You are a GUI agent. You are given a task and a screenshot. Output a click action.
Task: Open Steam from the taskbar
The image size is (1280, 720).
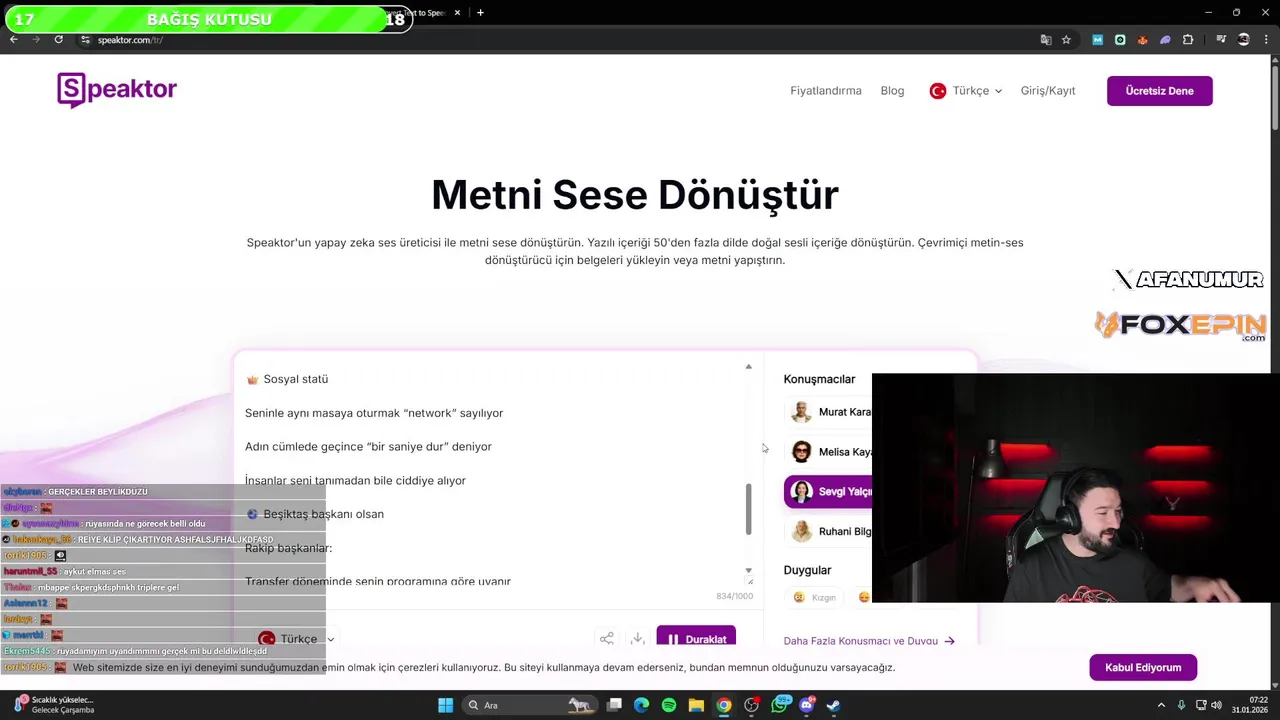(833, 705)
